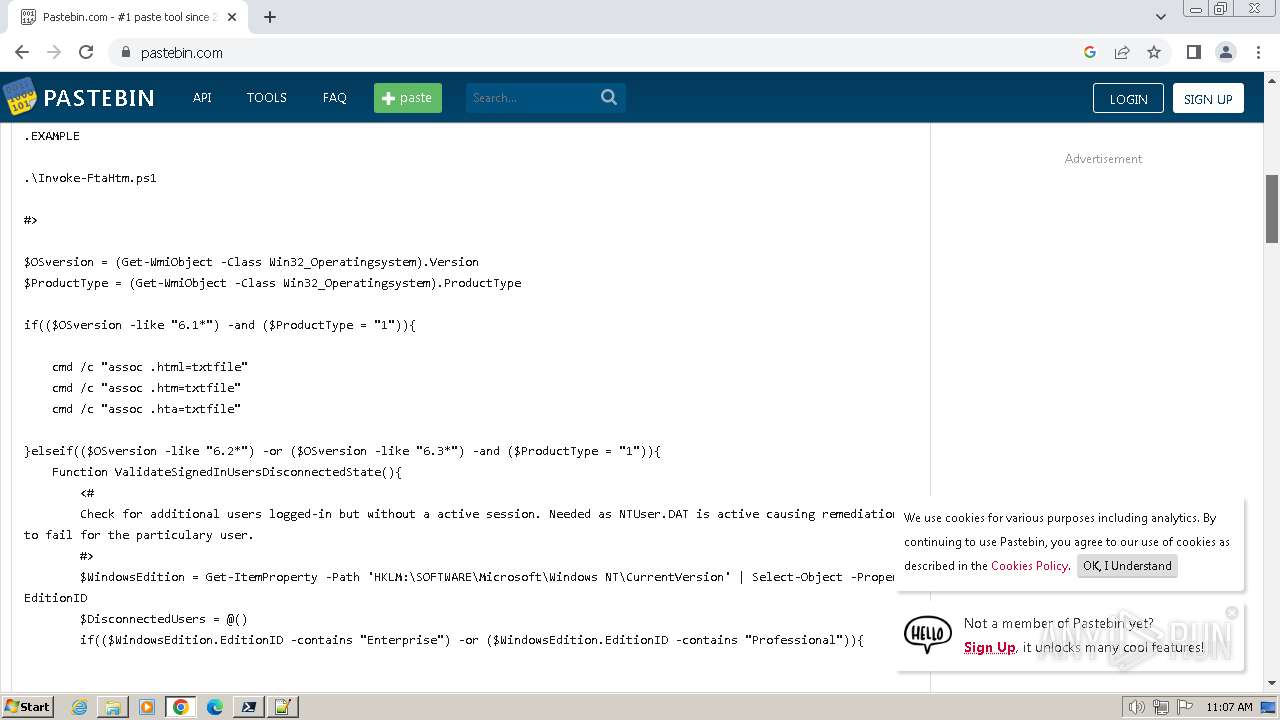Screen dimensions: 1280x720
Task: Open media player icon in taskbar
Action: tap(147, 707)
